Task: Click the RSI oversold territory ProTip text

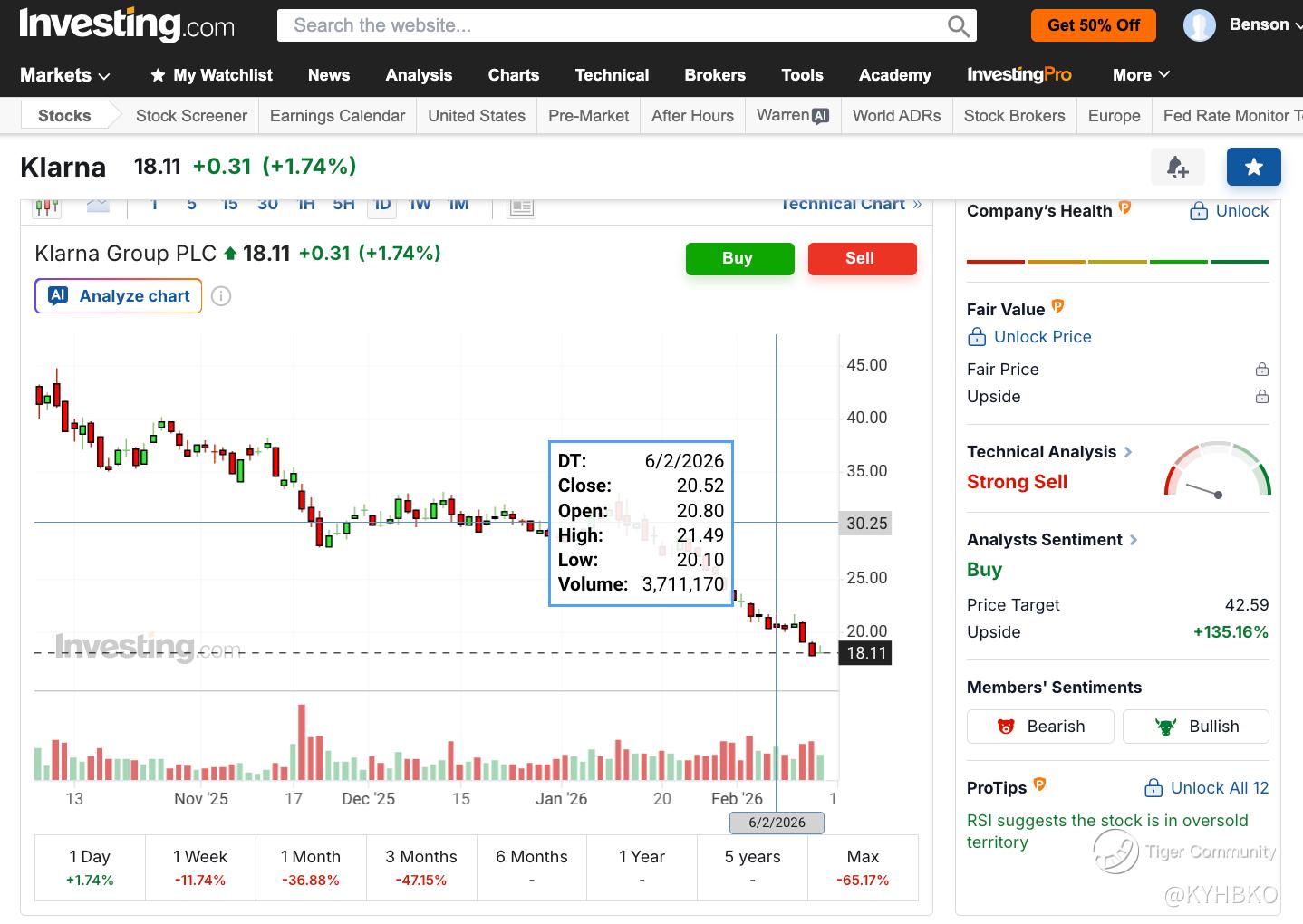Action: tap(1107, 832)
